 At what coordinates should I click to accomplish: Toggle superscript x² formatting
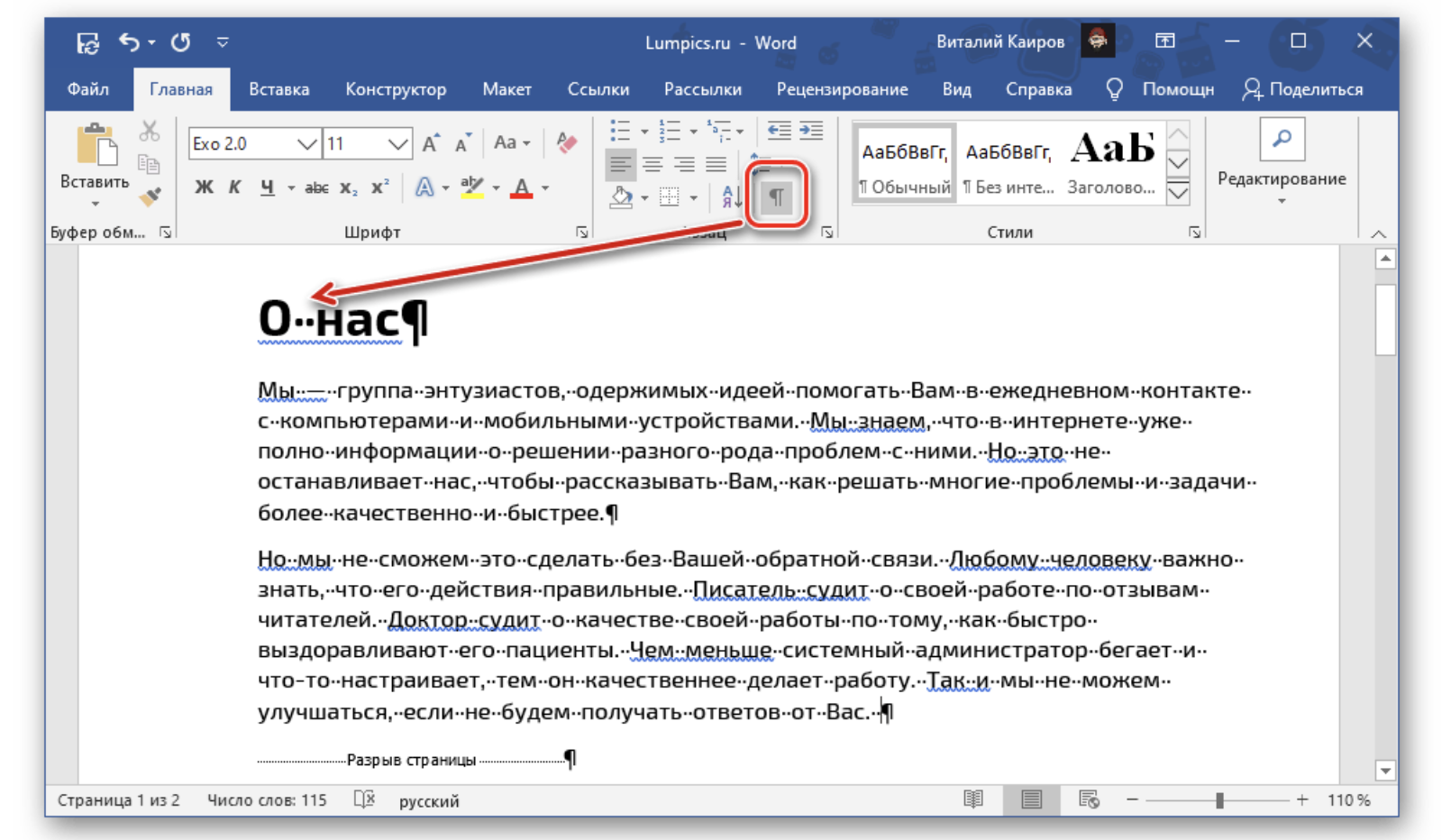pos(380,187)
